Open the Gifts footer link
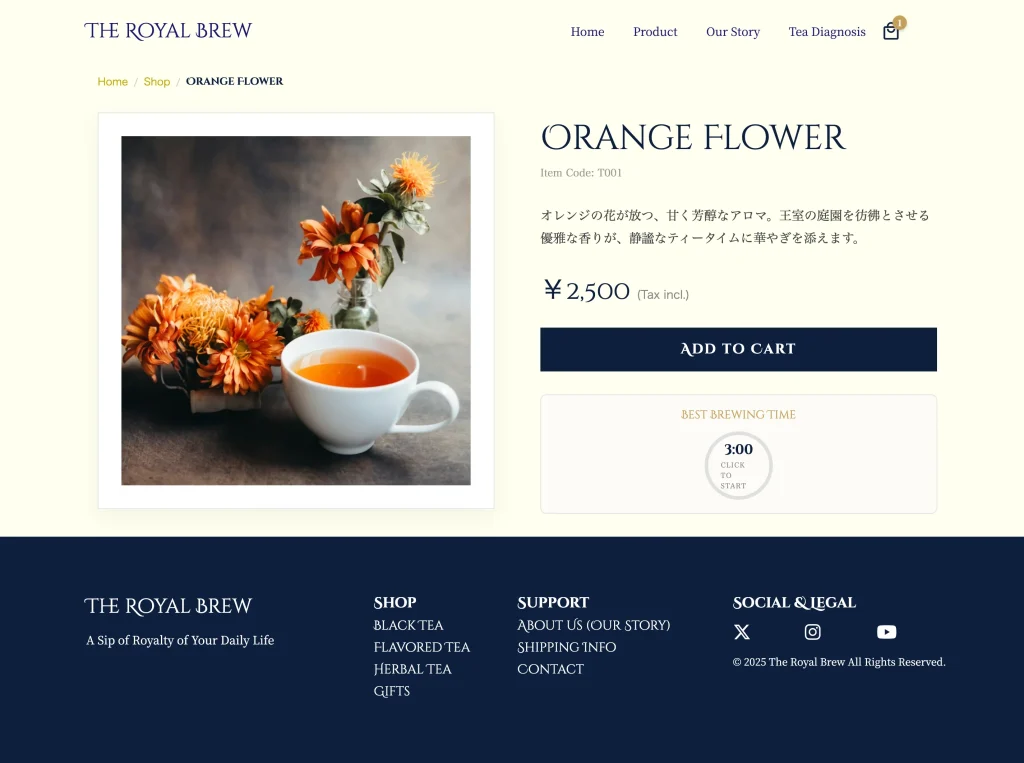The image size is (1024, 763). (391, 692)
